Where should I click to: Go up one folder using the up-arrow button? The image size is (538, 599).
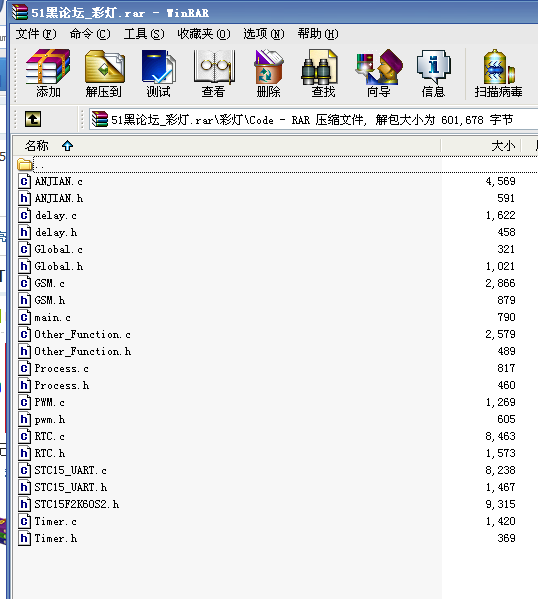click(33, 119)
